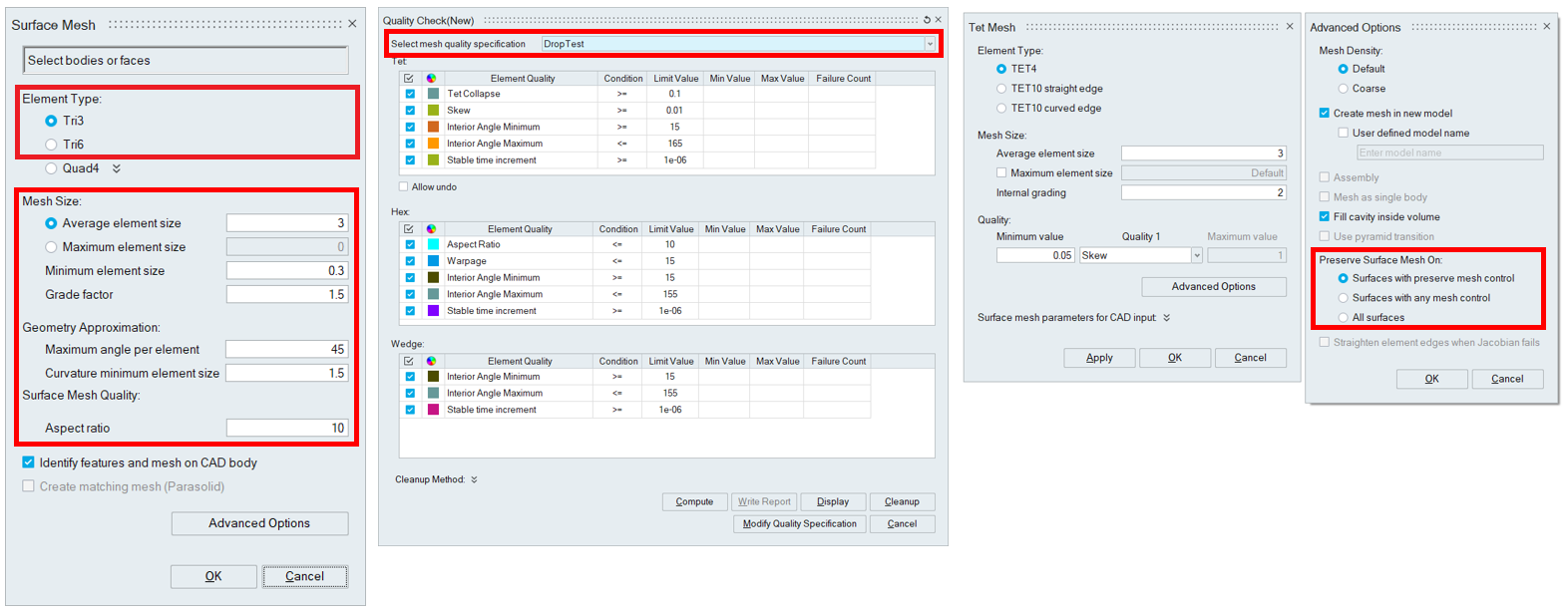Viewport: 1568px width, 614px height.
Task: Click Modify Quality Specification button
Action: (799, 523)
